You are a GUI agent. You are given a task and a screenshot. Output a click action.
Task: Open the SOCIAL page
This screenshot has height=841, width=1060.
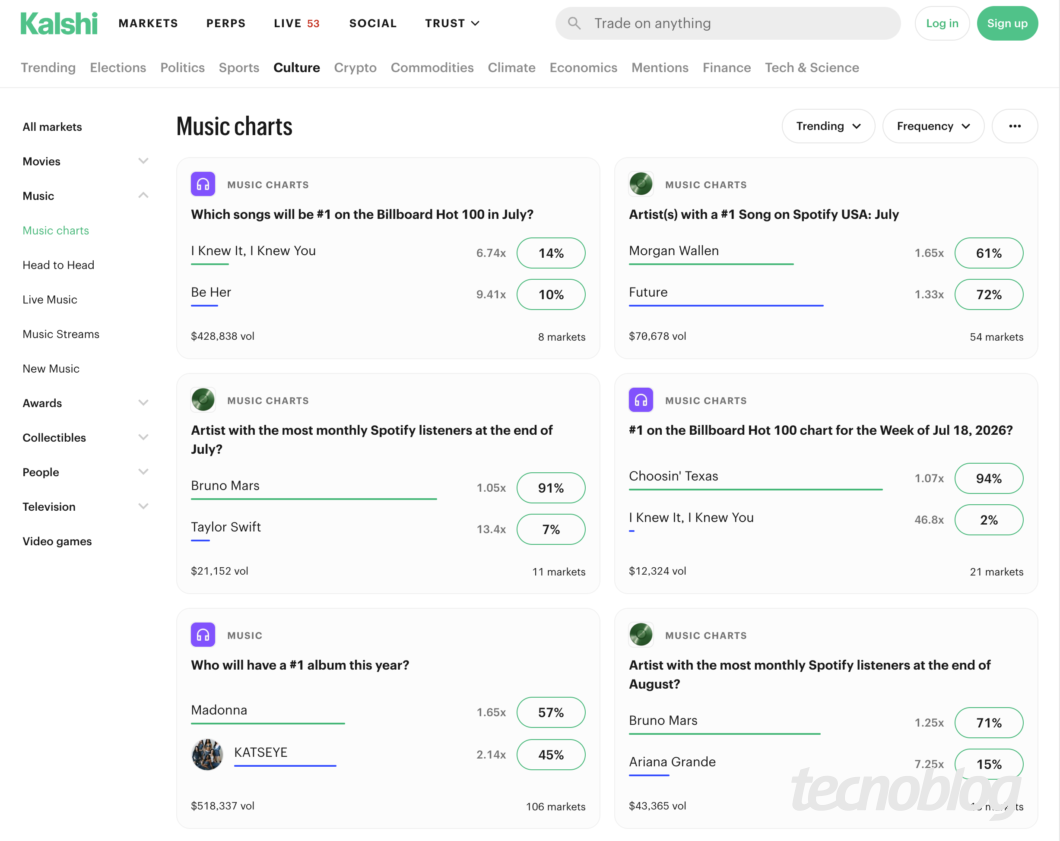coord(372,23)
